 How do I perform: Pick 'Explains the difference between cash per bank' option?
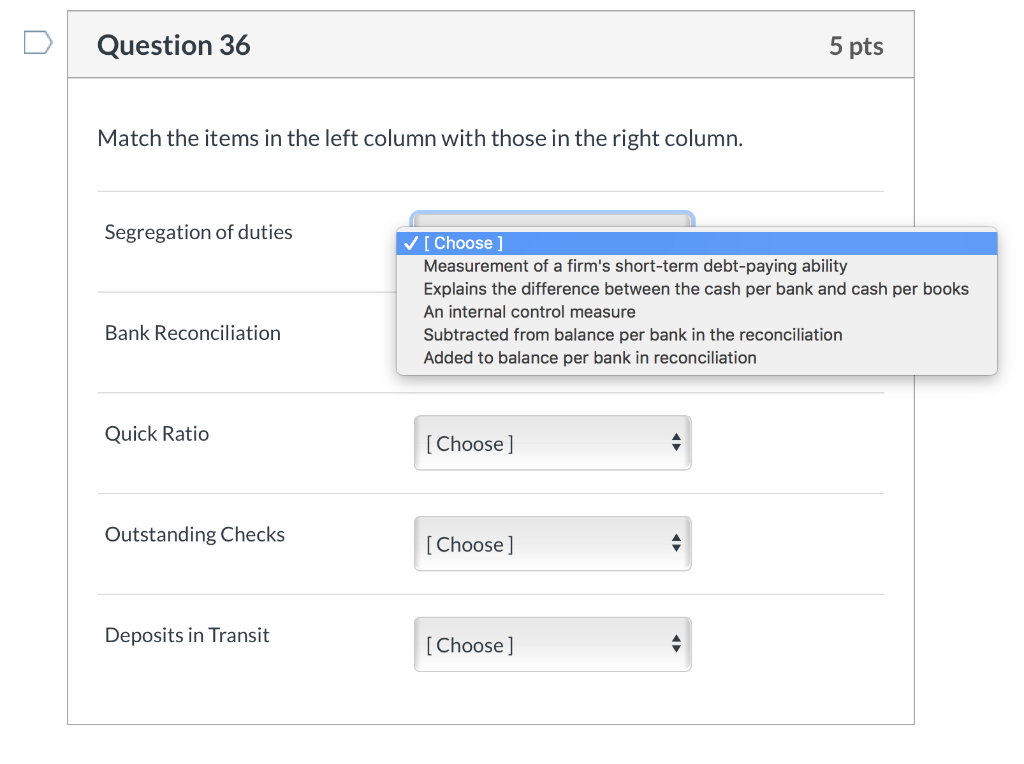[696, 289]
